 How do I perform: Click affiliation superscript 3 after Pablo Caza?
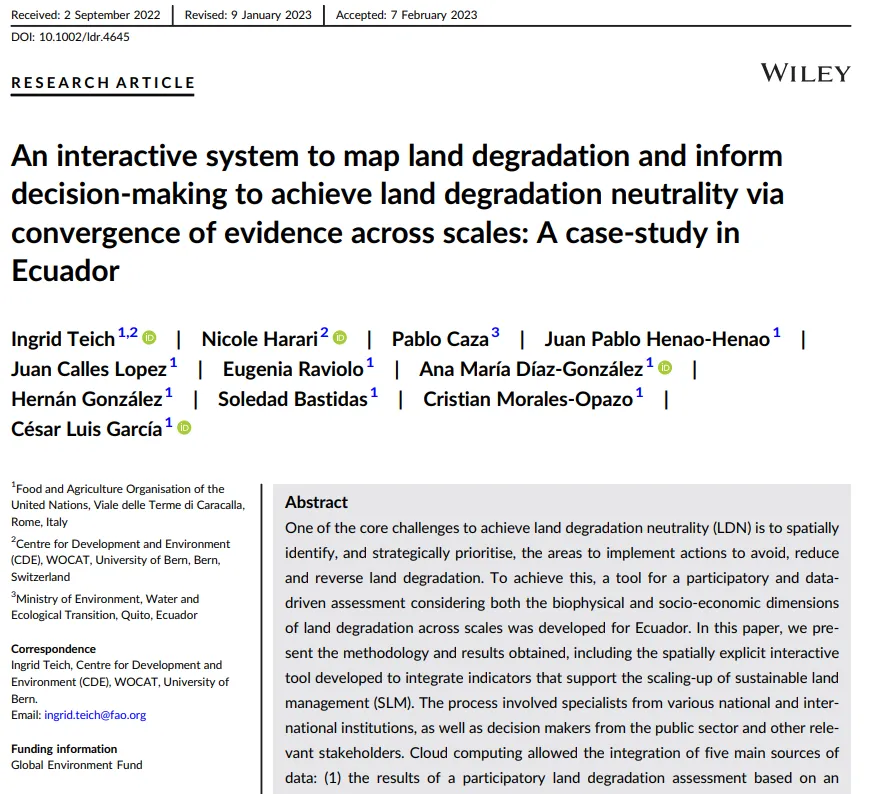pos(495,334)
